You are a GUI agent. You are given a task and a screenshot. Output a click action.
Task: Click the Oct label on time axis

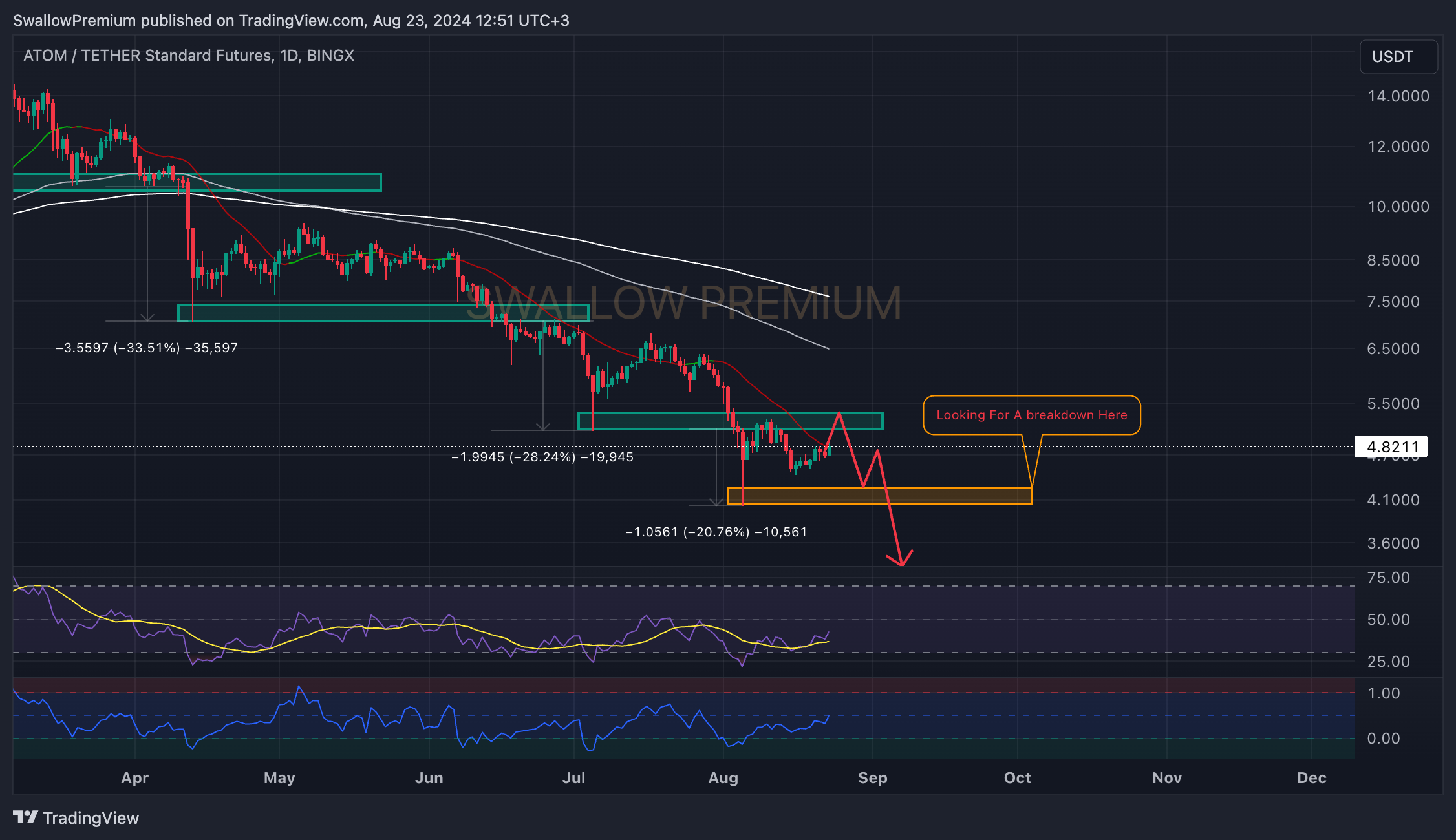click(1018, 778)
